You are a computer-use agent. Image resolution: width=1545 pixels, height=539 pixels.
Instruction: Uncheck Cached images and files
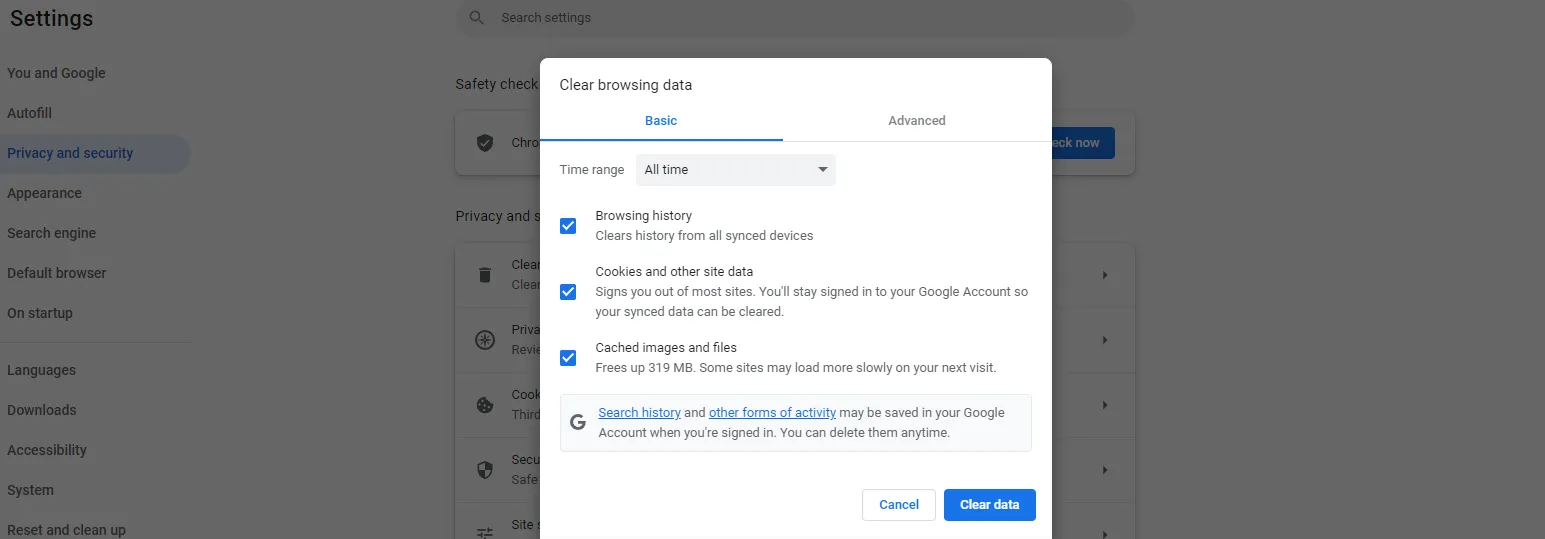[568, 358]
